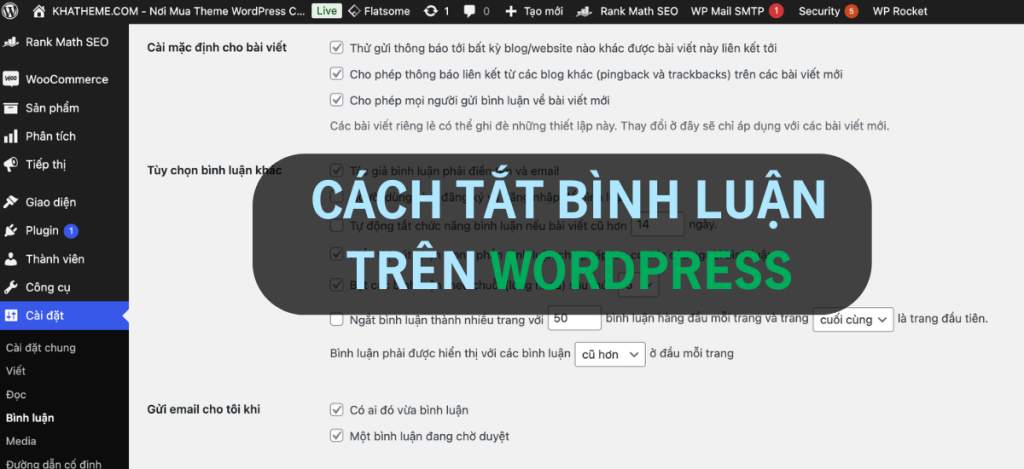The height and width of the screenshot is (469, 1024).
Task: Click the Tiếp thị megaphone icon
Action: [10, 165]
